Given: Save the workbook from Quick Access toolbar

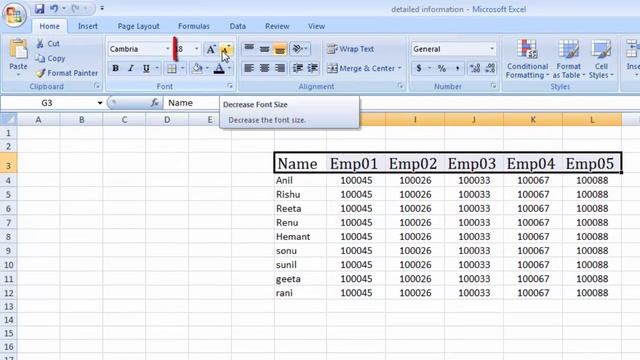Looking at the screenshot, I should (39, 9).
